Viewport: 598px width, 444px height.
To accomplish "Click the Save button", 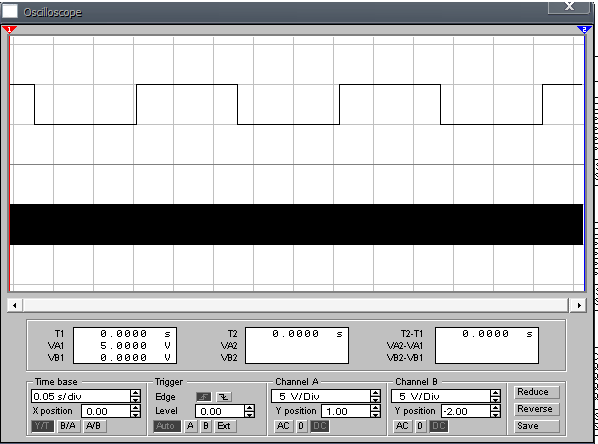I will click(x=537, y=426).
